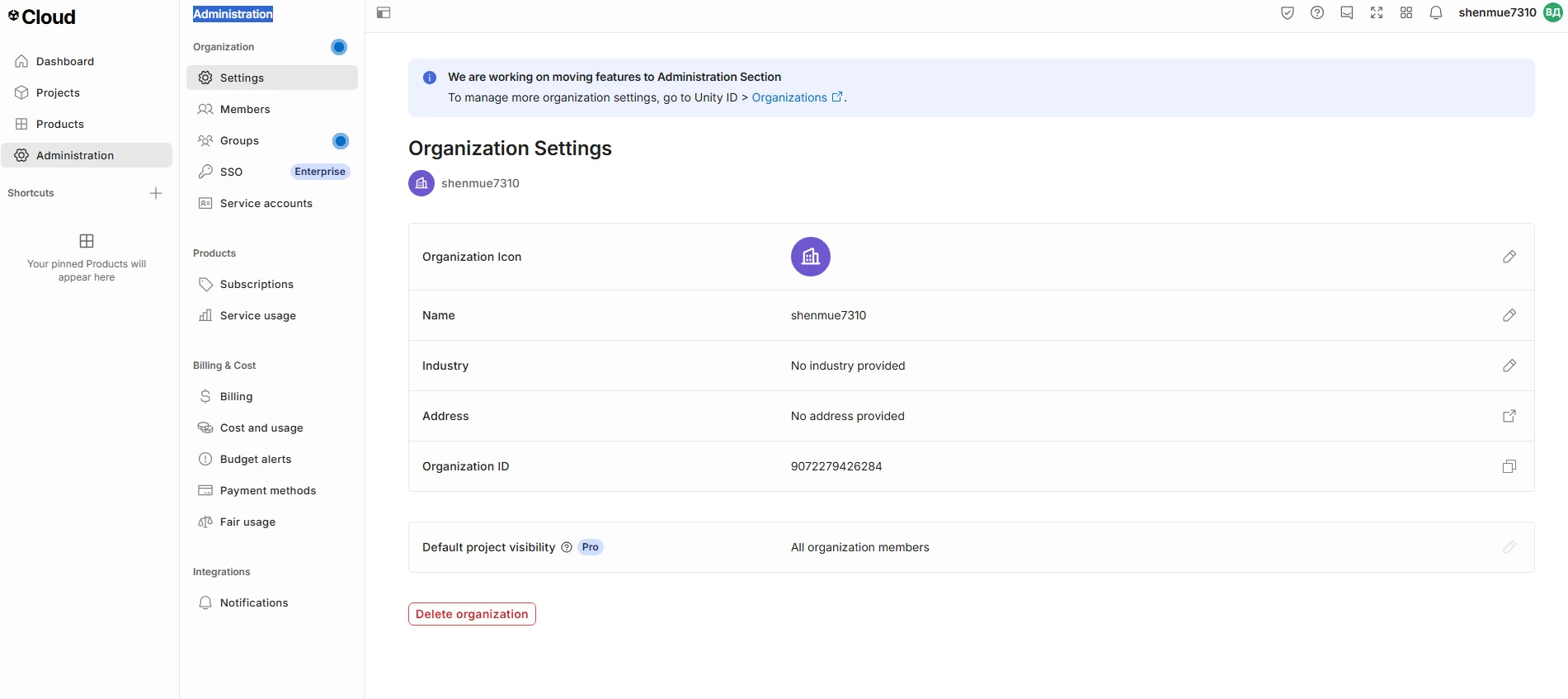Open the apps grid icon in top bar
Viewport: 1568px width, 699px height.
coord(1406,12)
